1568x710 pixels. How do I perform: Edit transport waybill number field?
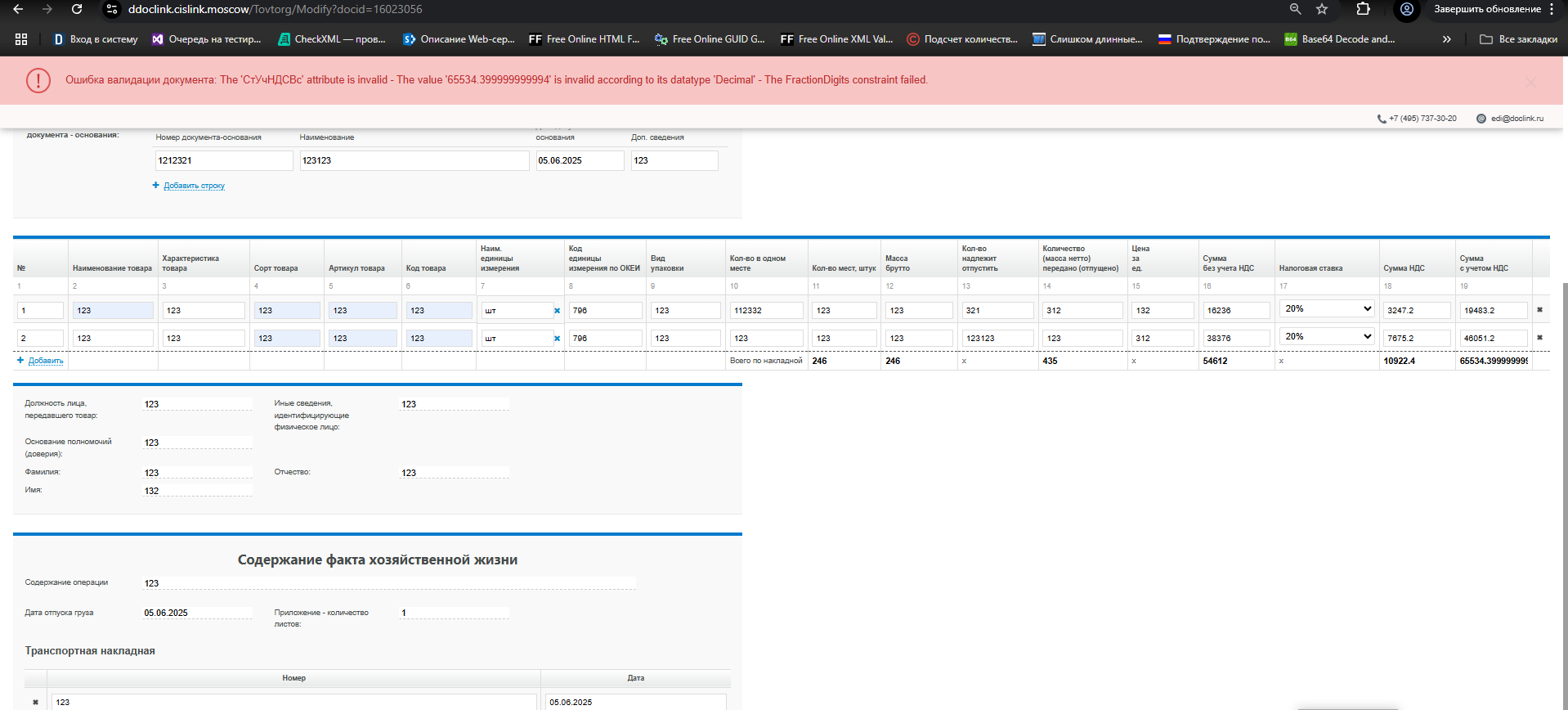coord(294,702)
